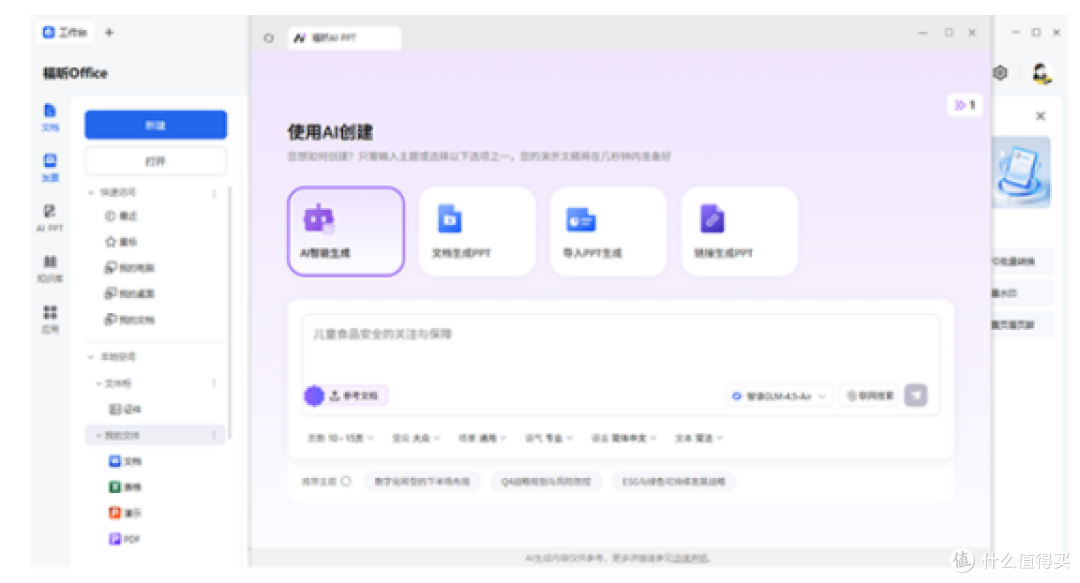Open the 语言 简体中文 dropdown
1080x583 pixels.
624,438
